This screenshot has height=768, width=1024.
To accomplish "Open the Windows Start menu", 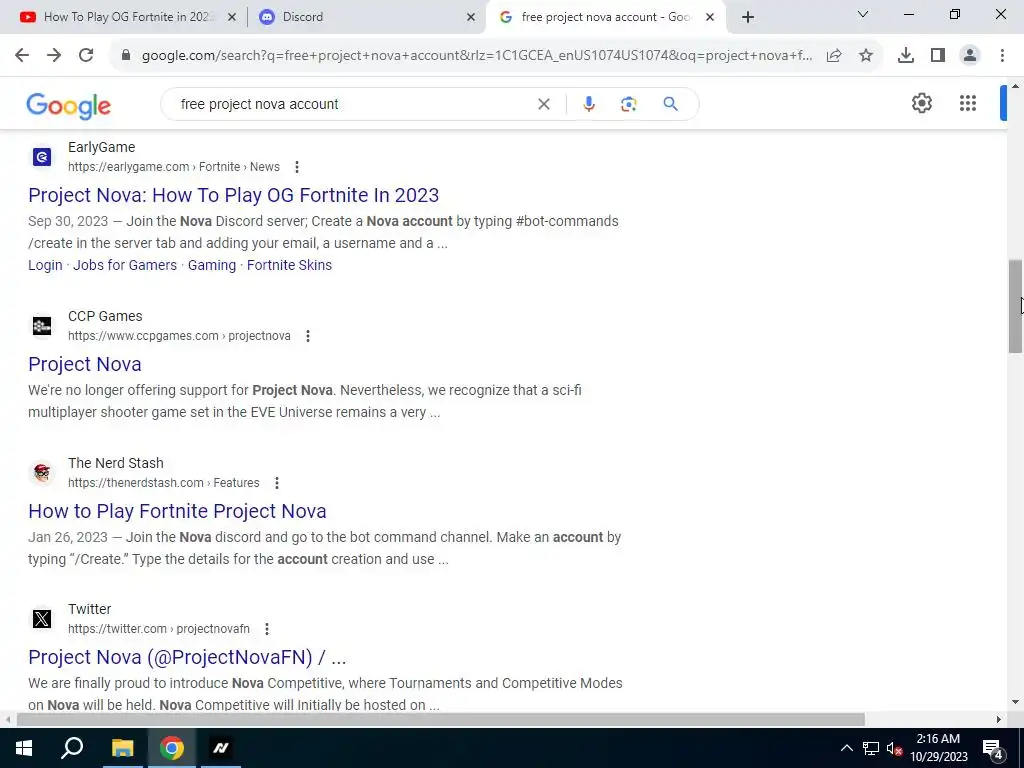I will (24, 748).
